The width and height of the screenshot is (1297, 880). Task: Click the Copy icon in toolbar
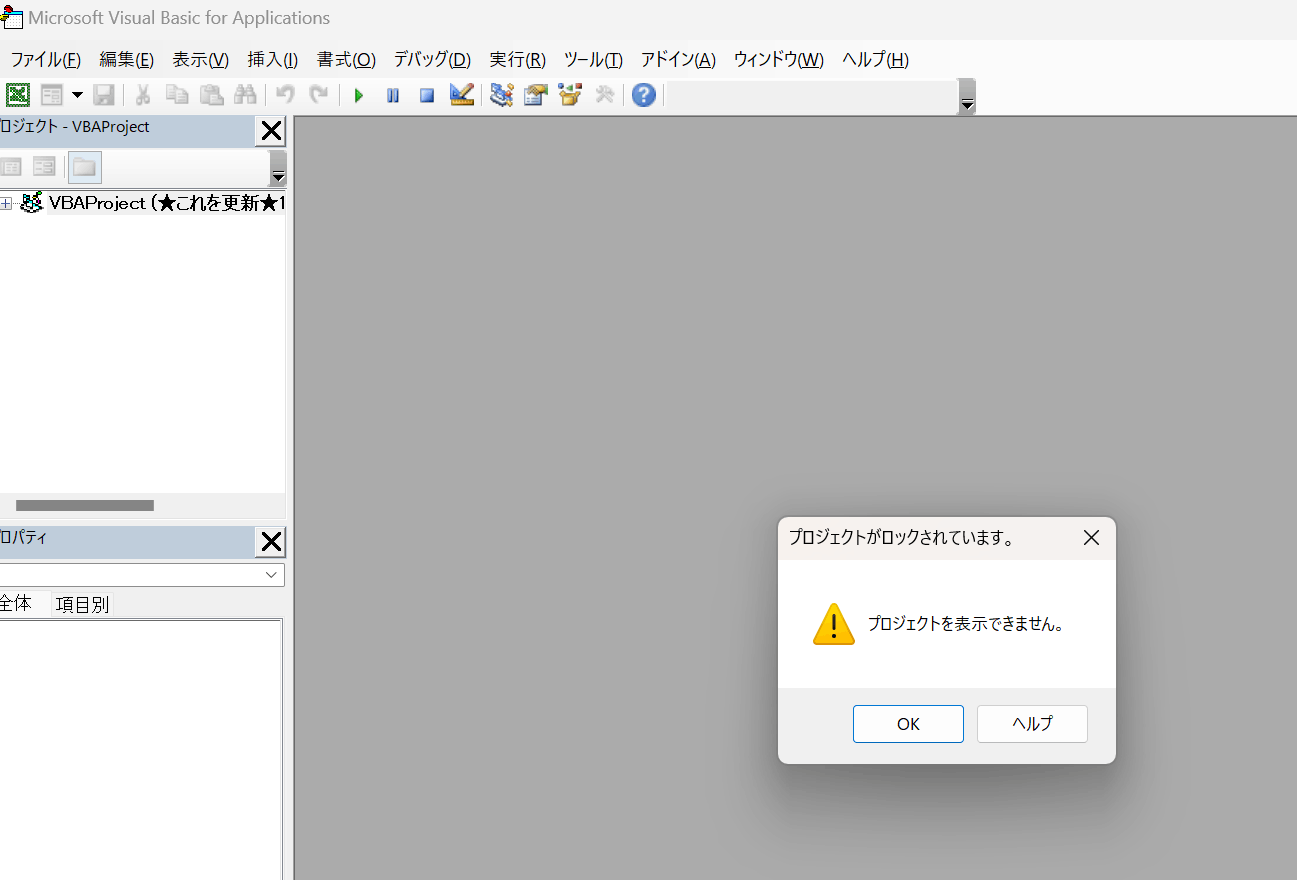[x=177, y=95]
